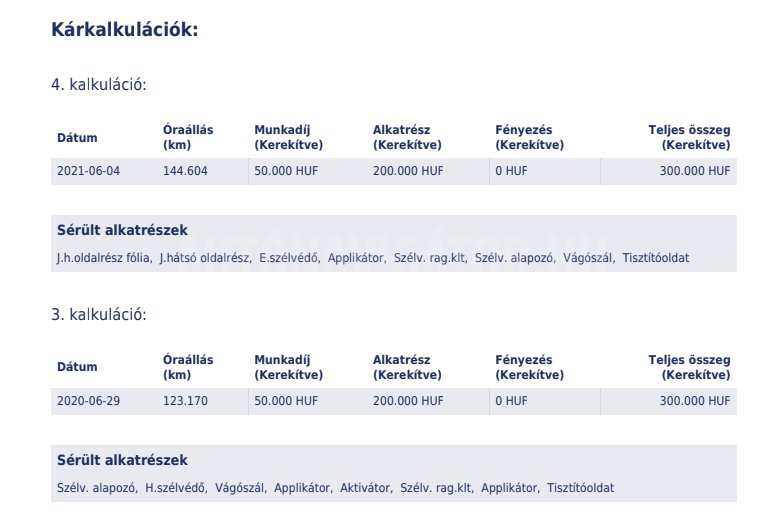Click the 123.170 odometer value
This screenshot has width=782, height=522.
(185, 401)
